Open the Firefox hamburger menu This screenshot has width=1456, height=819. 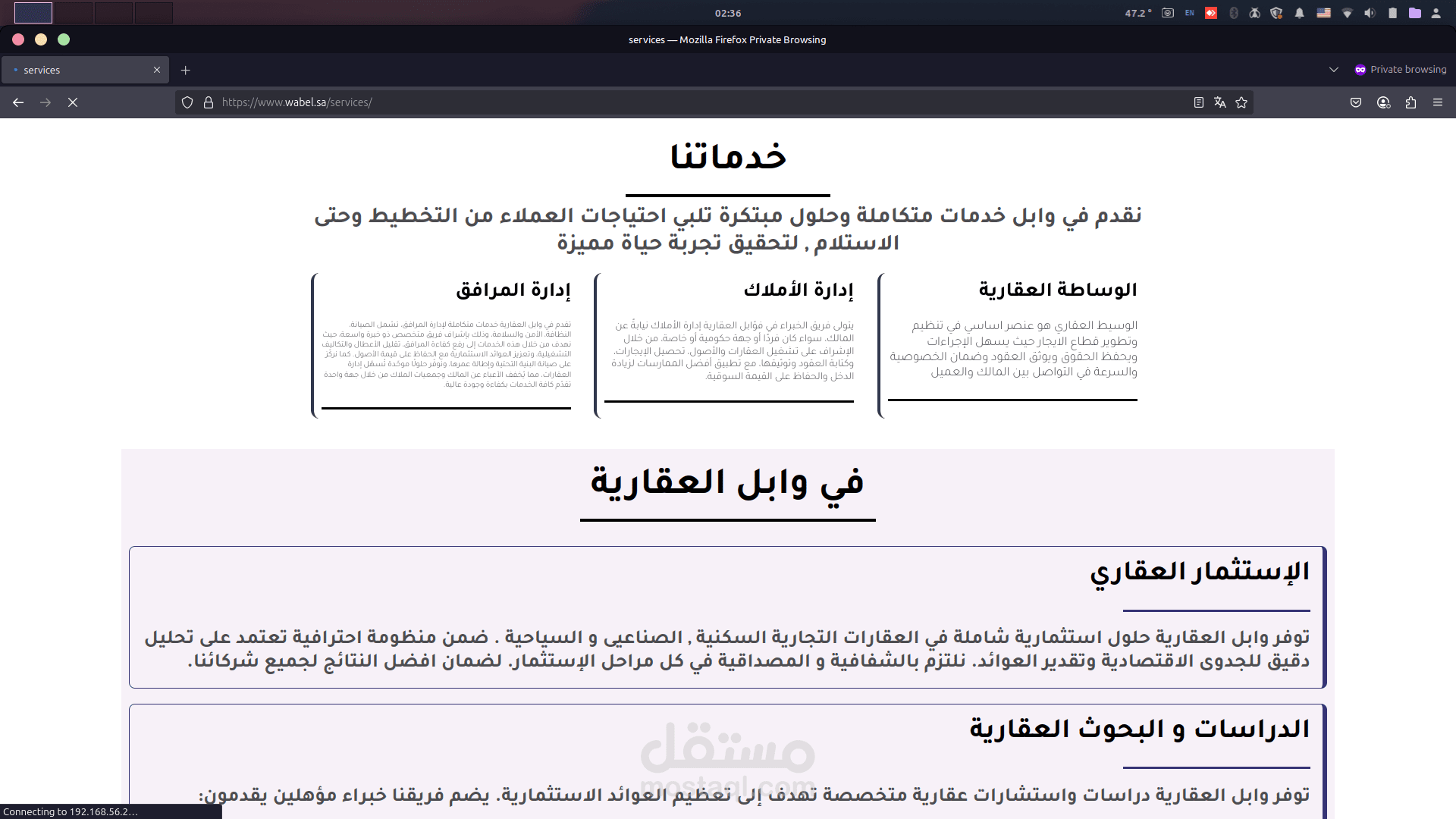click(x=1438, y=102)
